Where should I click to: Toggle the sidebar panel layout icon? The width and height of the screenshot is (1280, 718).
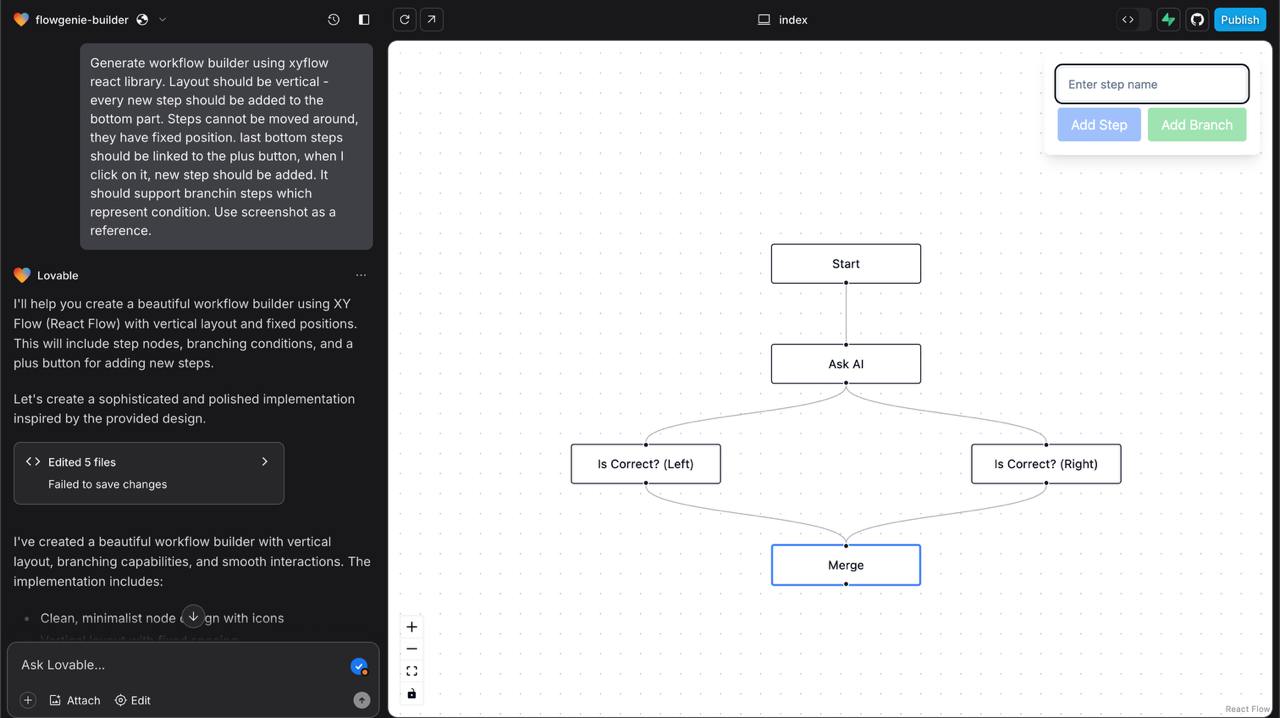364,19
